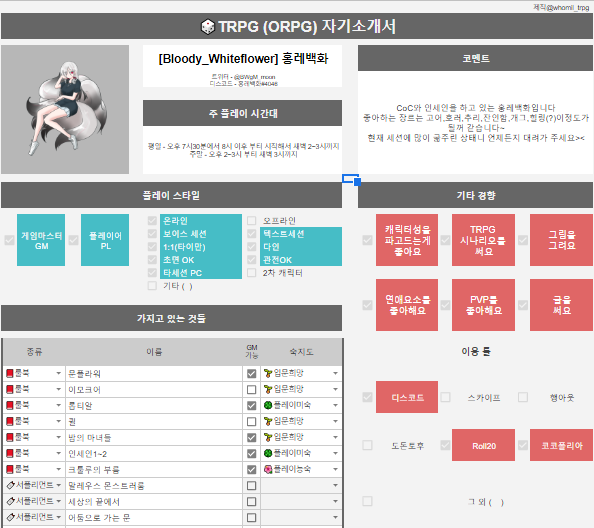594x528 pixels.
Task: Click the sprout icon in the 밤의 마녀들 row
Action: tap(268, 437)
